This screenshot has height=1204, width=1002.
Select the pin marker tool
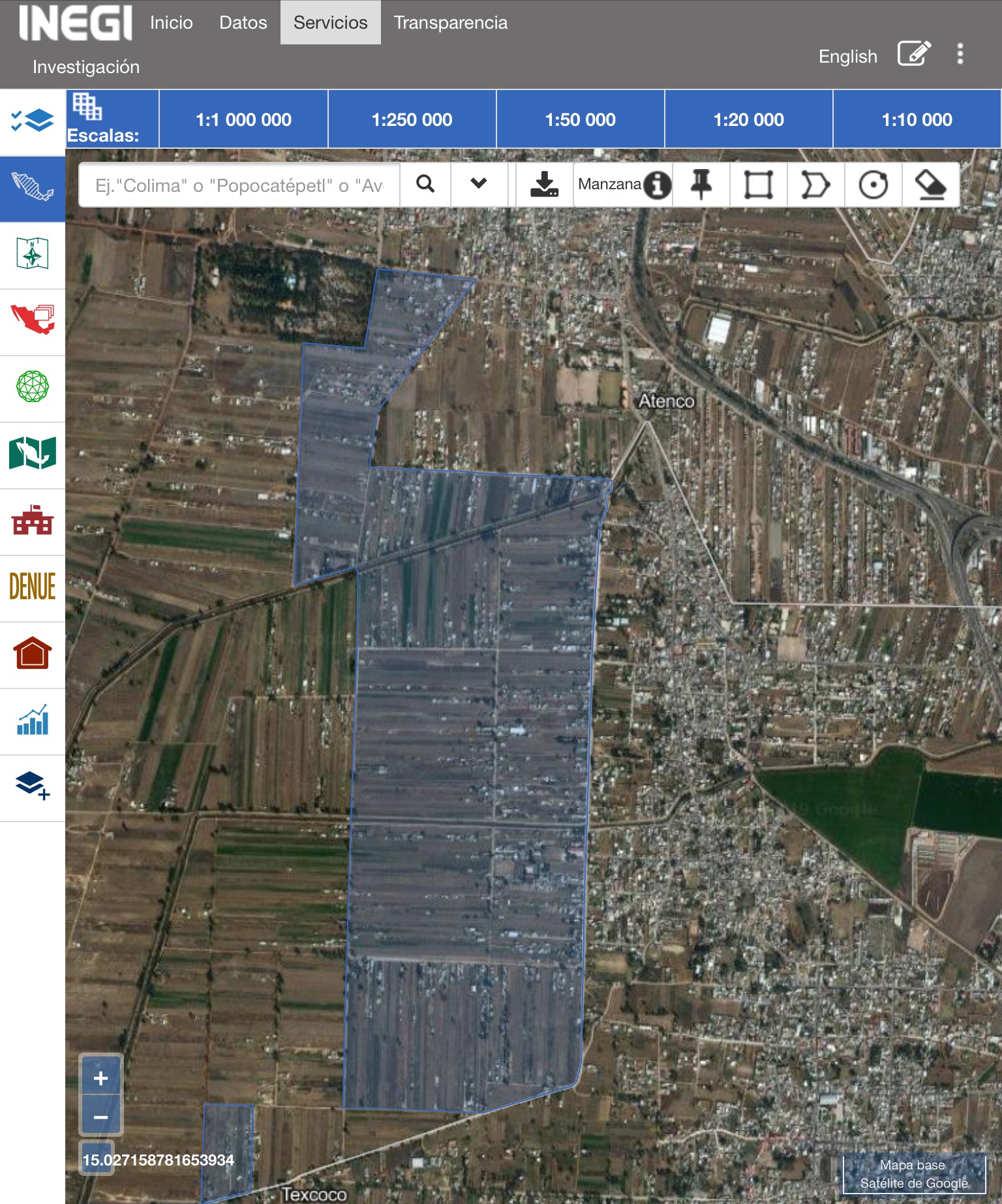pyautogui.click(x=701, y=185)
